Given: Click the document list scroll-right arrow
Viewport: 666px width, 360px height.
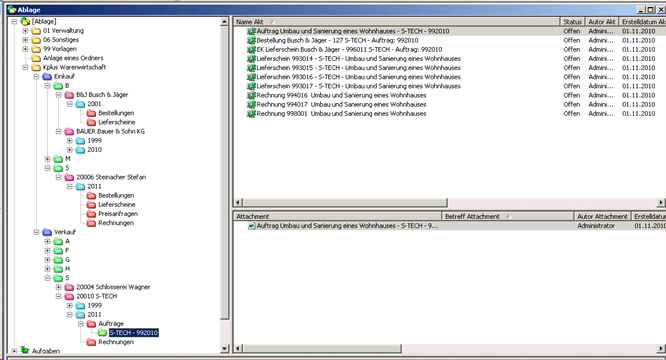Looking at the screenshot, I should point(661,202).
